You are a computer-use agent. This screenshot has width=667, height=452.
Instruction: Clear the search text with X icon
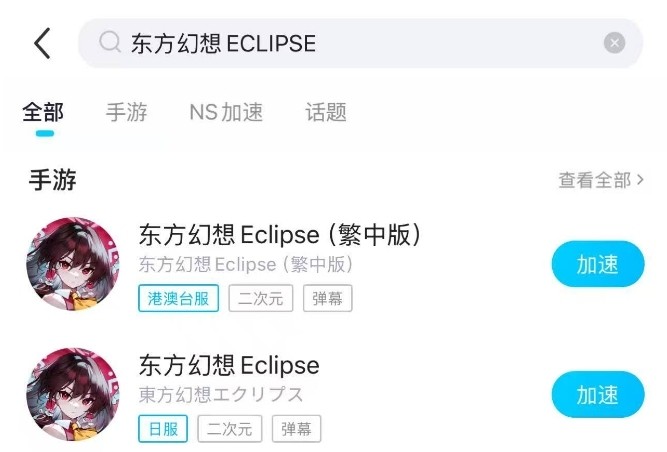614,43
